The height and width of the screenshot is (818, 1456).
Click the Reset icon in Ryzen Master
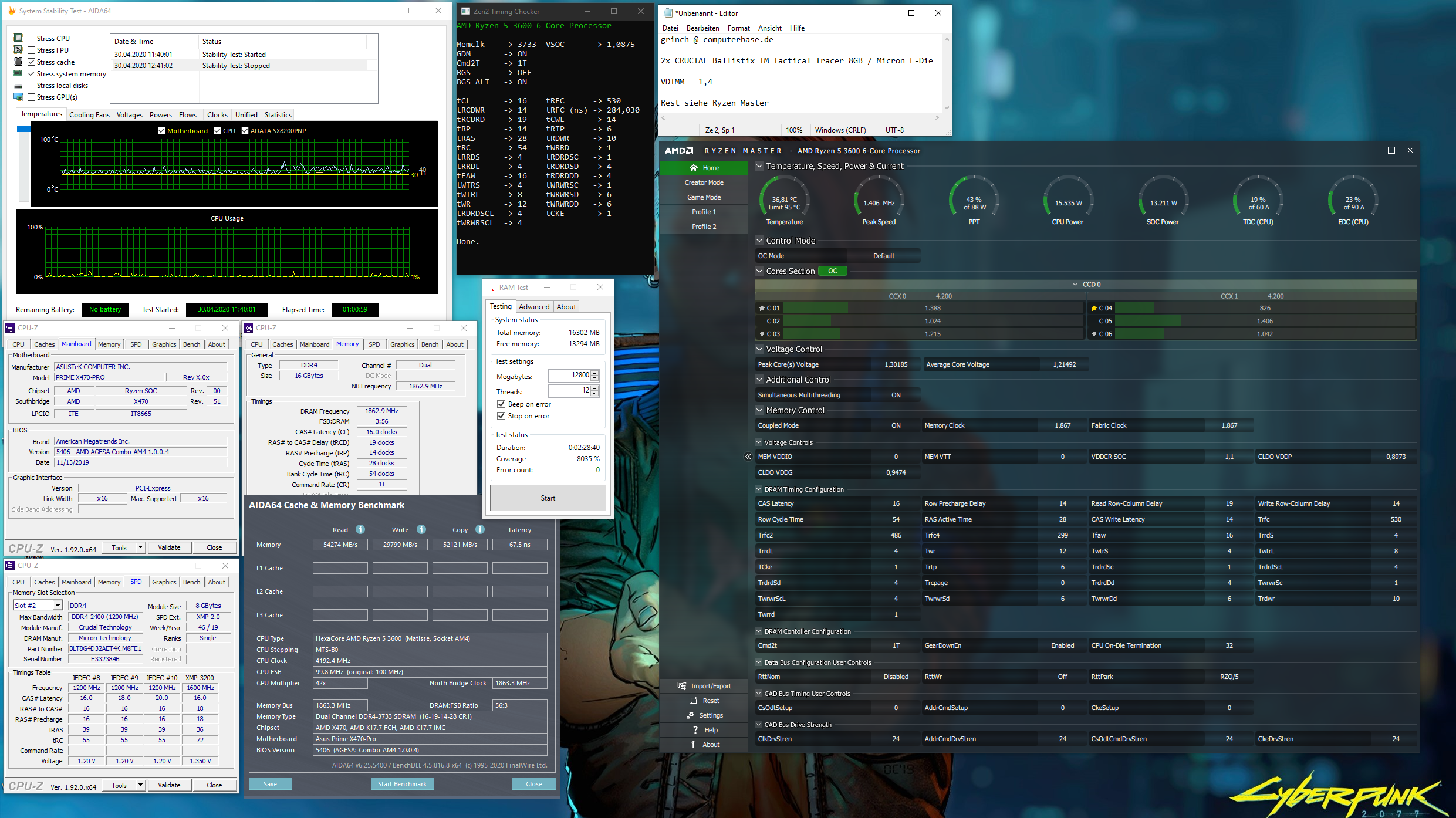point(694,701)
